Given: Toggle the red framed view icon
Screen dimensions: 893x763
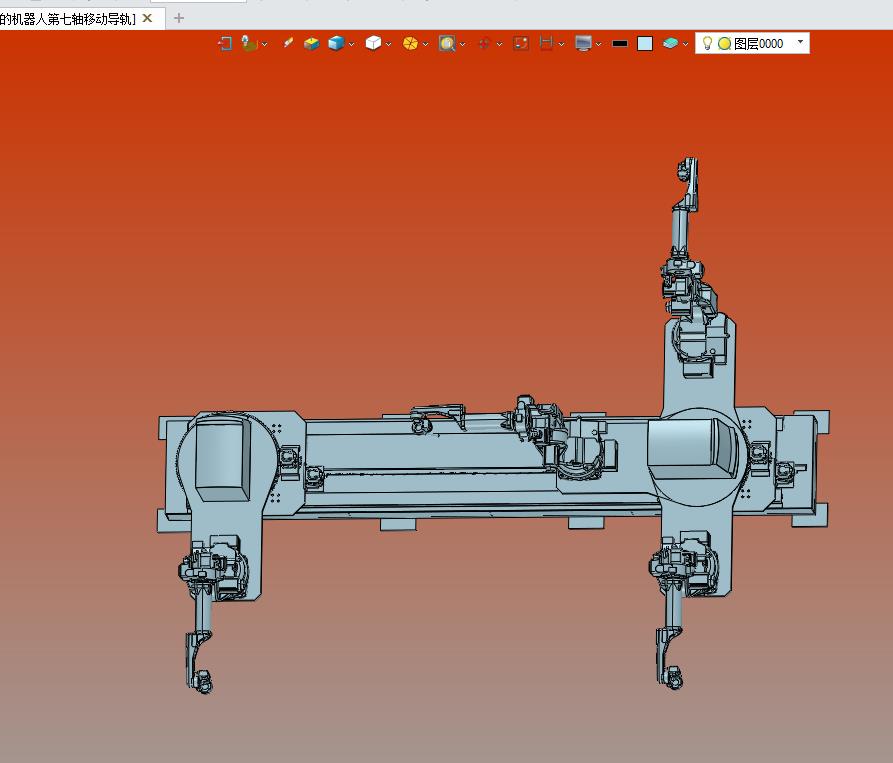Looking at the screenshot, I should pyautogui.click(x=521, y=43).
